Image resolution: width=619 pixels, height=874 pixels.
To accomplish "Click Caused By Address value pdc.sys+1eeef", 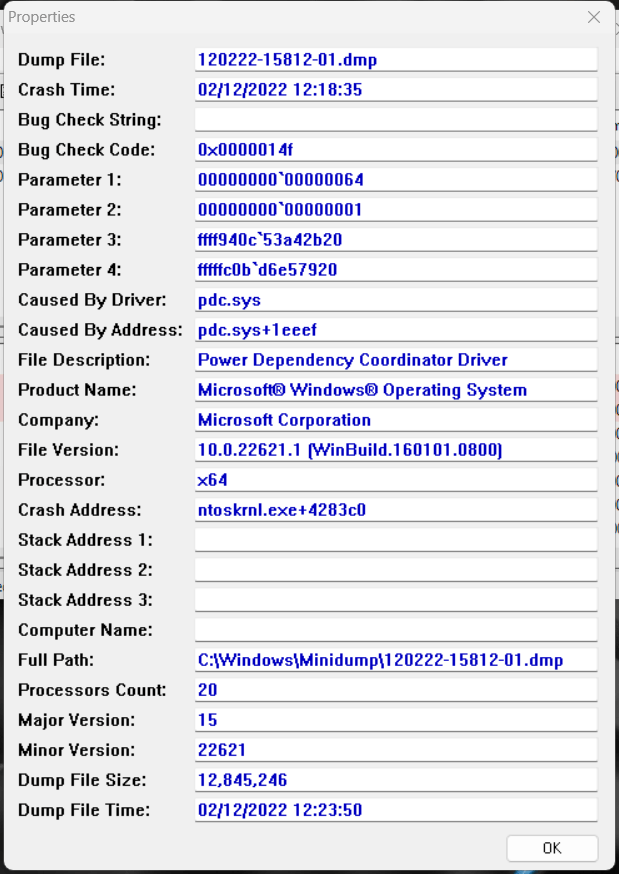I will point(257,330).
